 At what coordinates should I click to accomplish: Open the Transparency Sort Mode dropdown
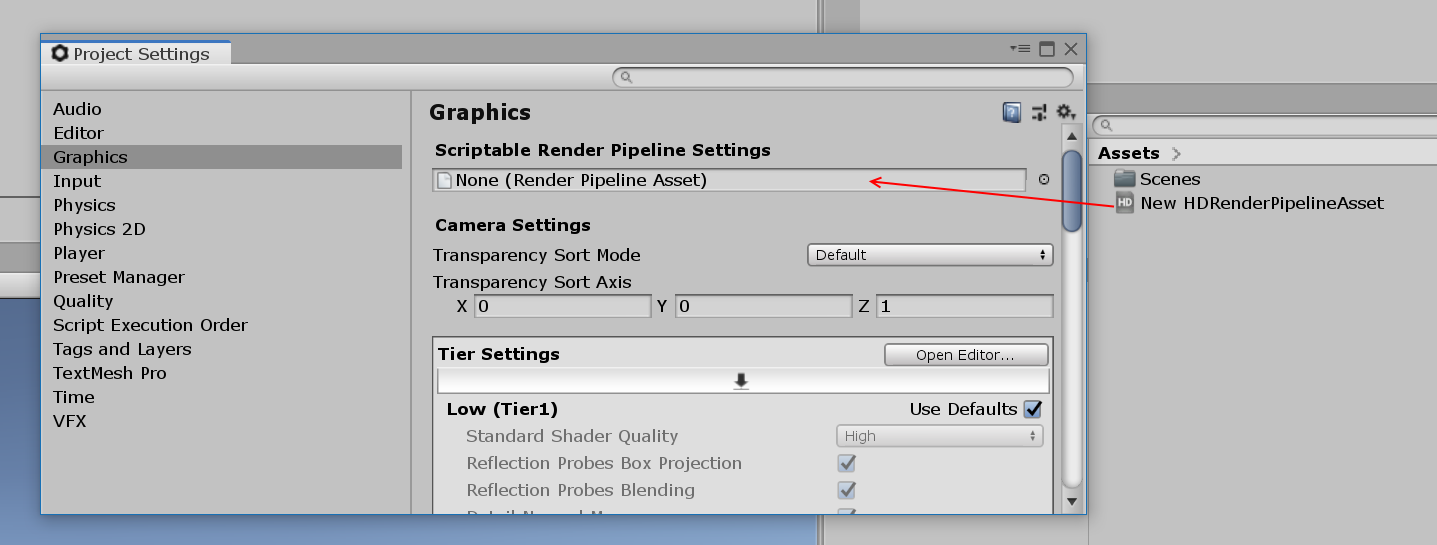930,255
